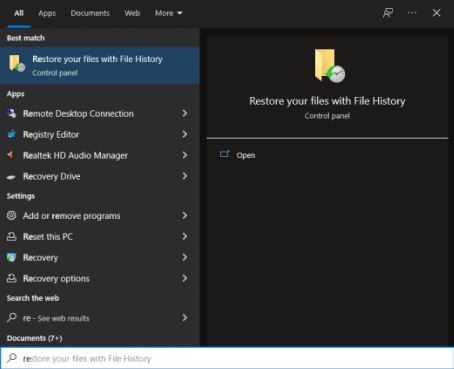
Task: Click the Recovery control panel icon
Action: pos(12,257)
